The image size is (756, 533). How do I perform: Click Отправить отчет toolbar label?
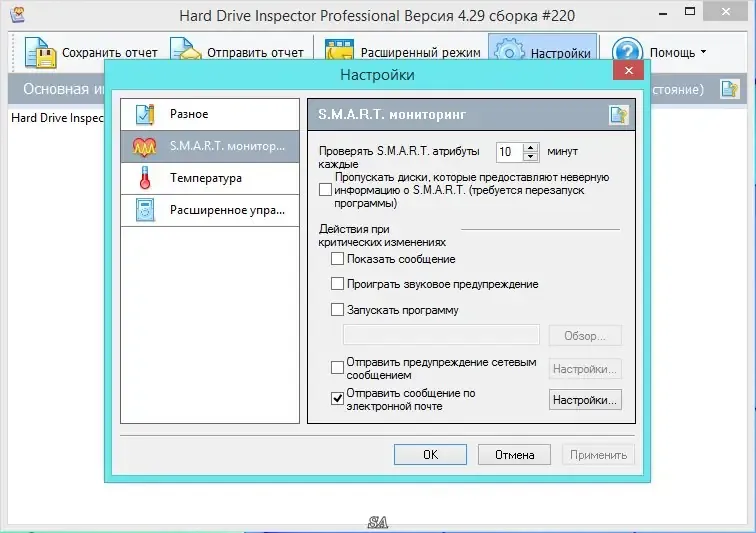(256, 53)
